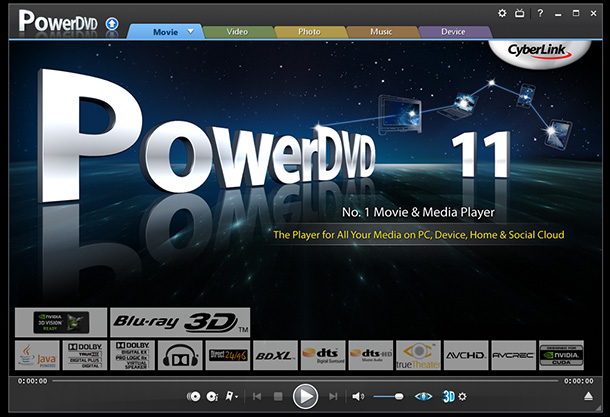Click the window corner grip at bottom right
This screenshot has height=417, width=610.
[598, 408]
